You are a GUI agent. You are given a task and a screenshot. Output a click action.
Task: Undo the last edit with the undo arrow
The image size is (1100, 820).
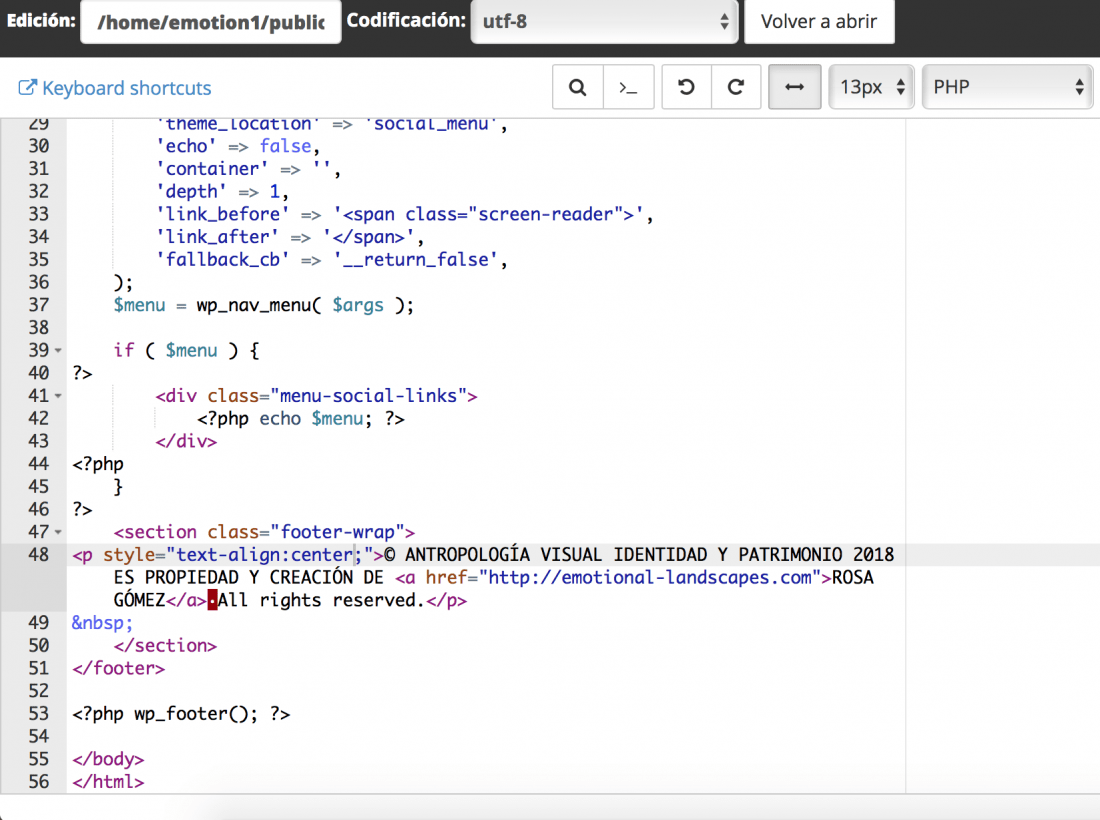click(x=686, y=87)
